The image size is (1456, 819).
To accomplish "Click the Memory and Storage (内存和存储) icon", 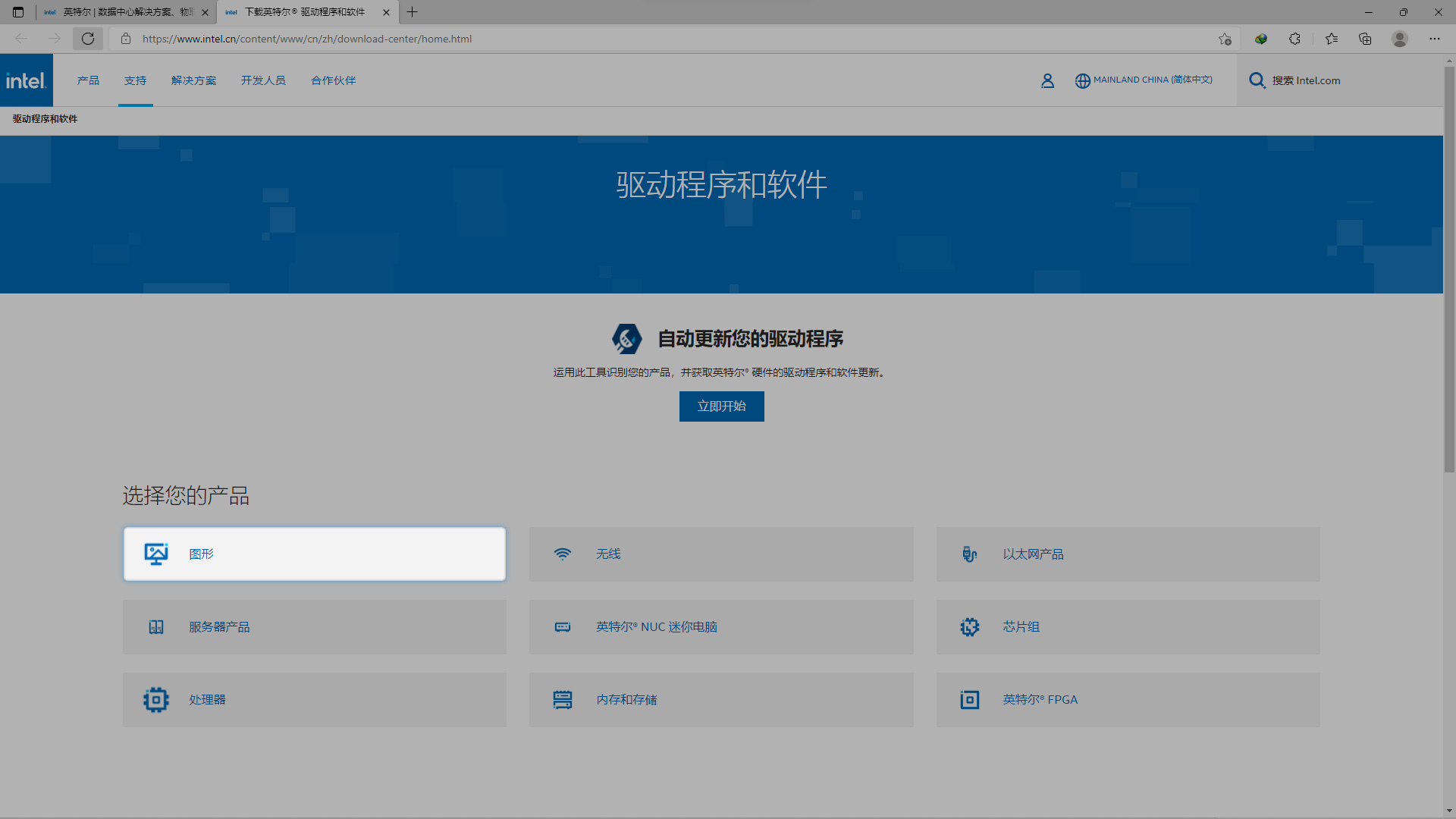I will point(562,700).
